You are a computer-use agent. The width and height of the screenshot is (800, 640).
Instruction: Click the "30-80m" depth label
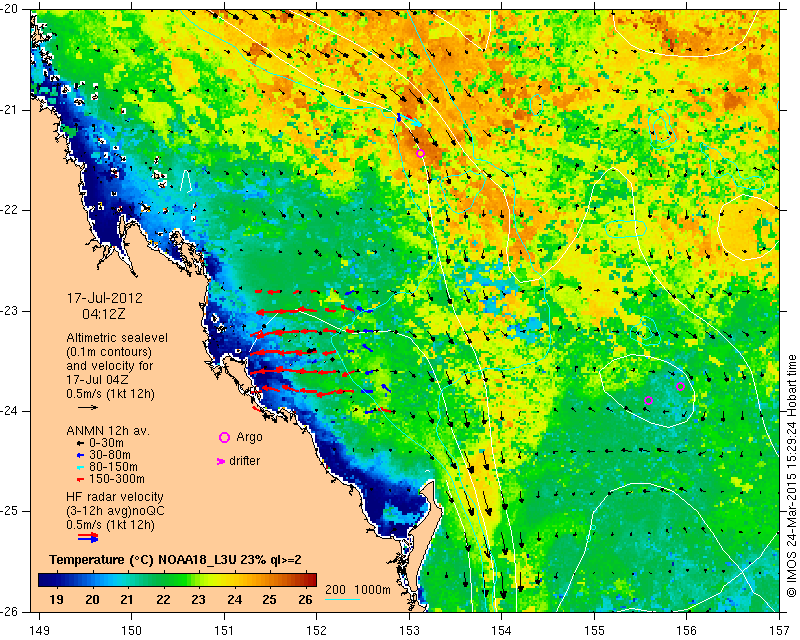click(110, 455)
